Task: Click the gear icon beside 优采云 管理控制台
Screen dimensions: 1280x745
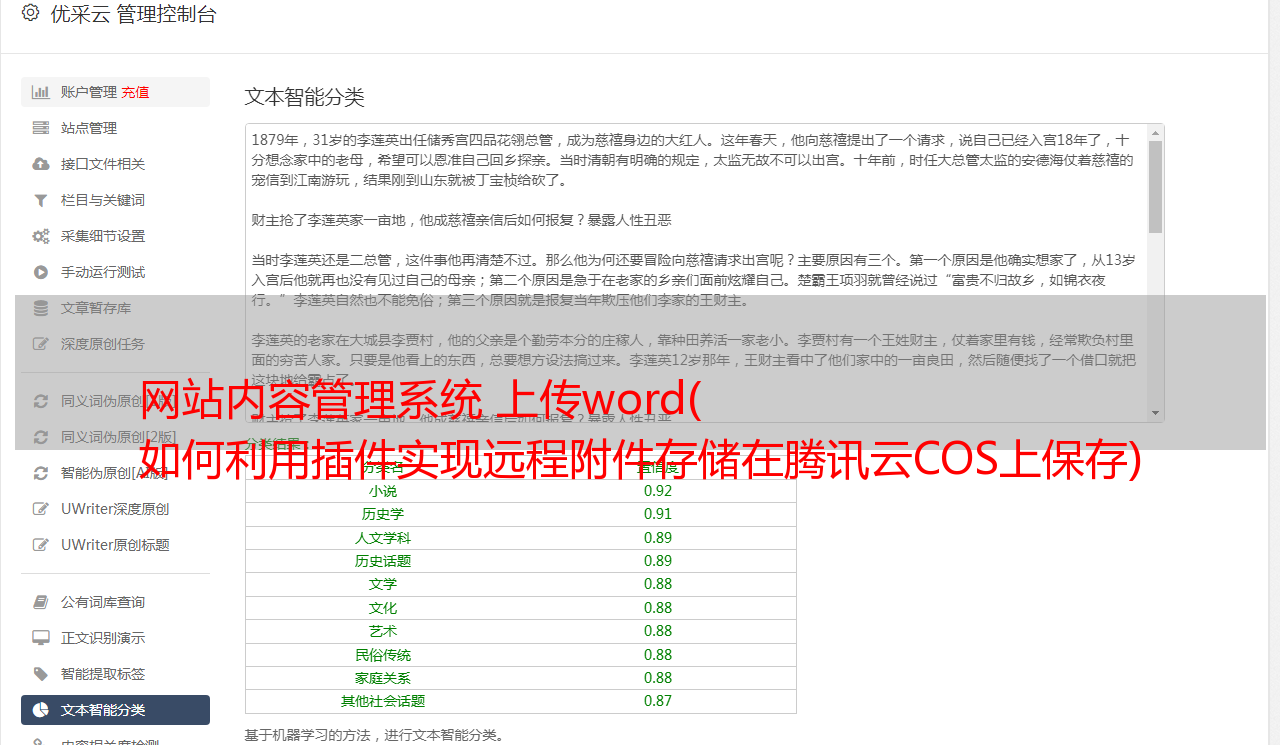Action: pyautogui.click(x=30, y=13)
